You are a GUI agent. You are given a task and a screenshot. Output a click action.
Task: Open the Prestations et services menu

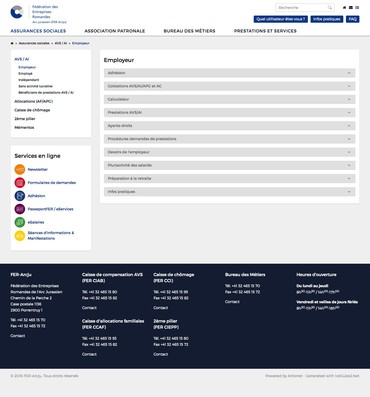click(x=265, y=31)
